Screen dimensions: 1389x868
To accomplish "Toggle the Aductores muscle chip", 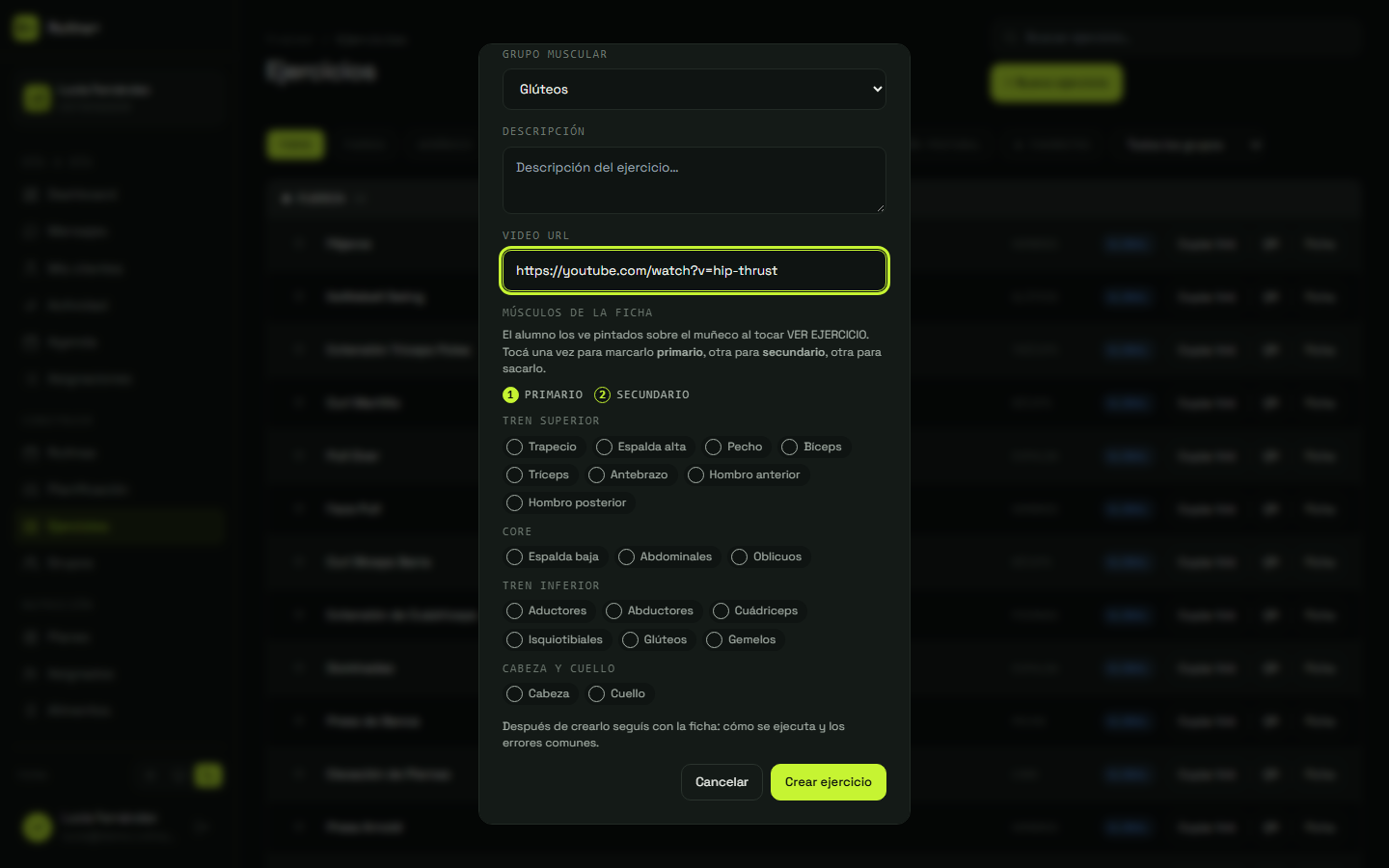I will coord(547,610).
